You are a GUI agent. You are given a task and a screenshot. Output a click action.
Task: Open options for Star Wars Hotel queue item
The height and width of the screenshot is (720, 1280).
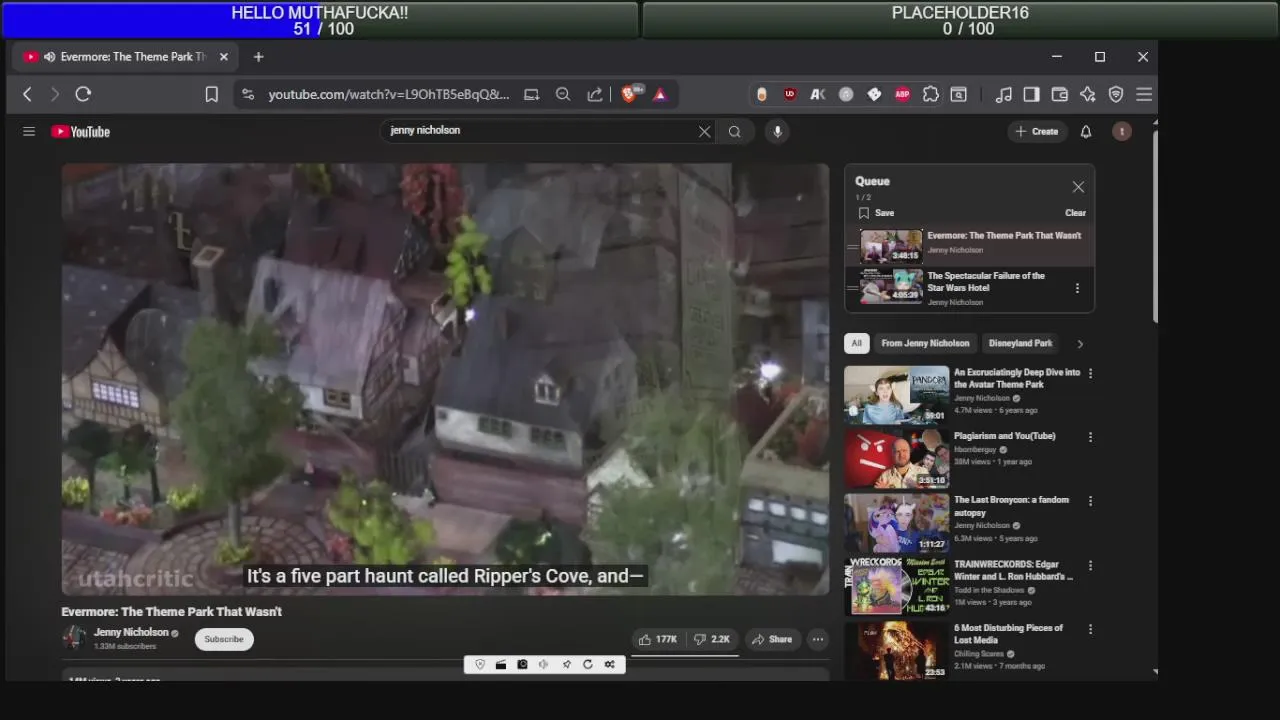[x=1077, y=288]
